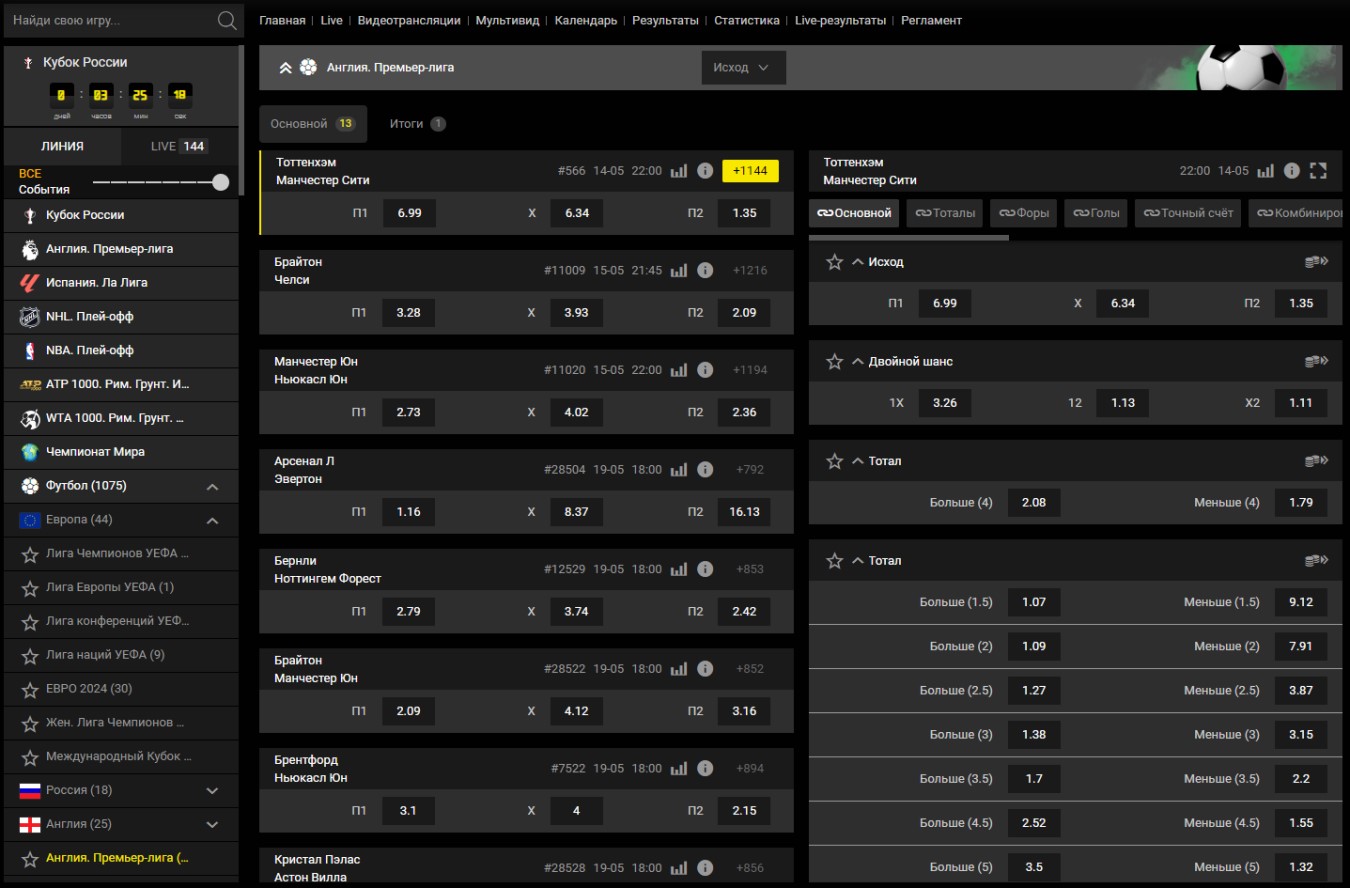Select NBA Плей-офф in sidebar
This screenshot has width=1350, height=888.
point(121,351)
